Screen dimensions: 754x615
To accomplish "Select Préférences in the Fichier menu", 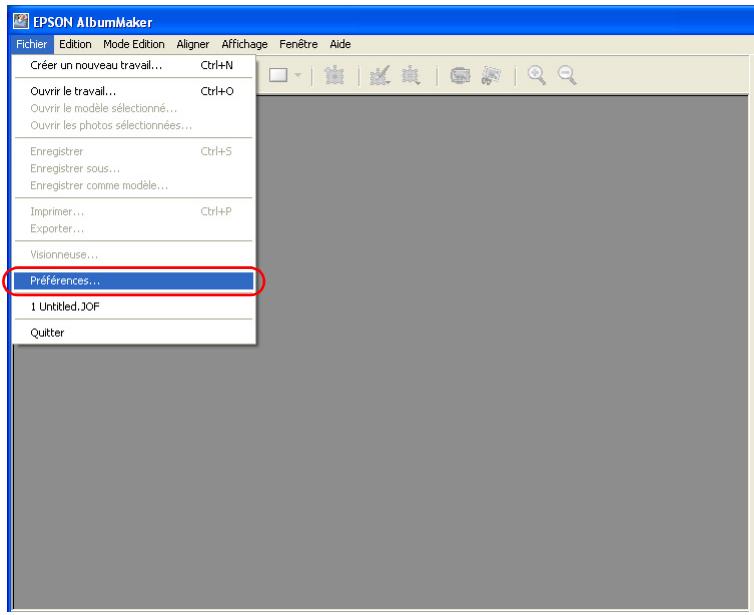I will tap(134, 281).
